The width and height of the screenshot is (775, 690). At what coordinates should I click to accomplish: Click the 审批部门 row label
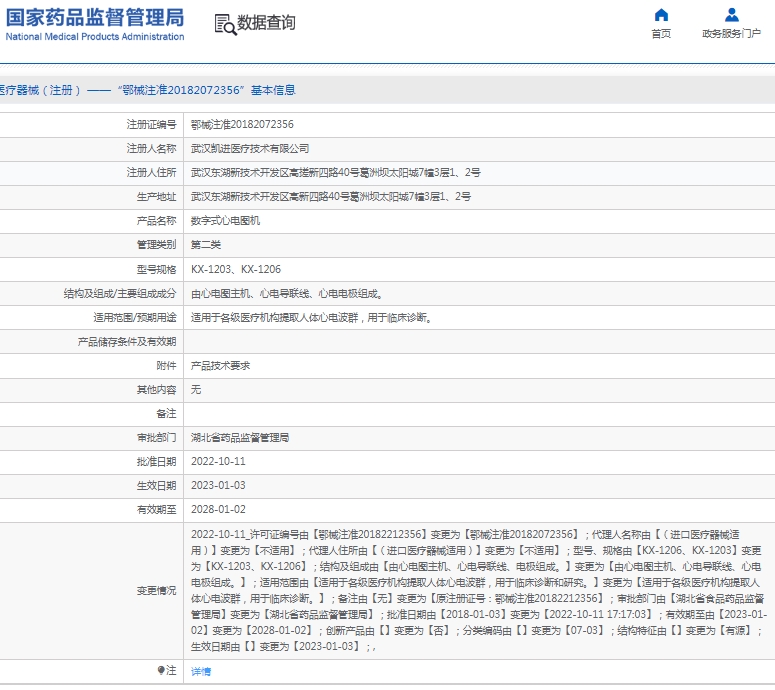[156, 438]
